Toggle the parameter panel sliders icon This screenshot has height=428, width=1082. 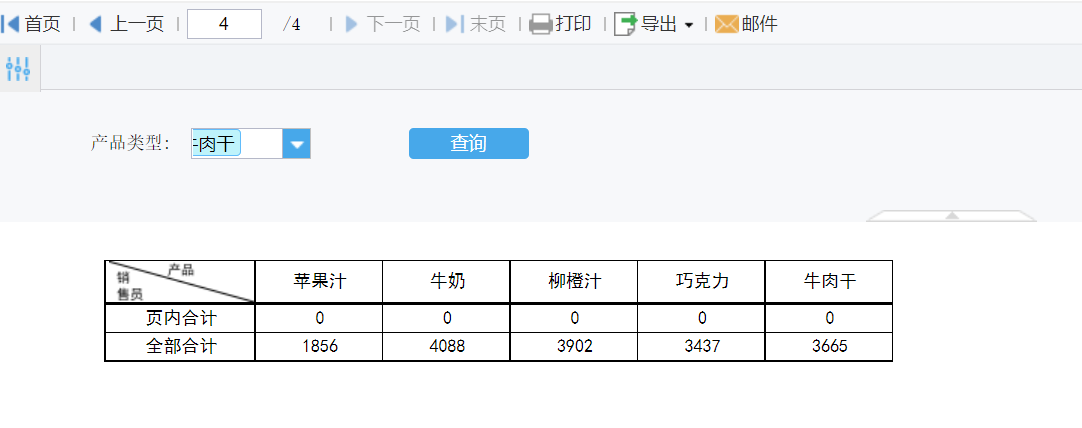[18, 68]
